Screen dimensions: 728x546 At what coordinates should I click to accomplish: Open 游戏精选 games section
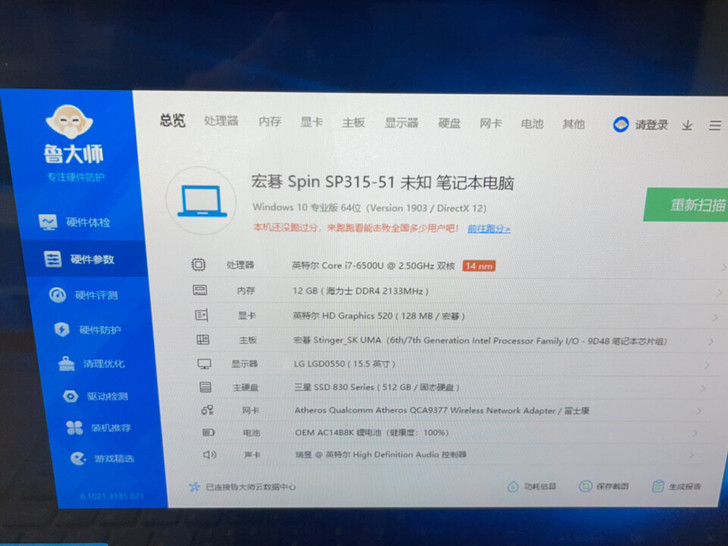click(102, 459)
